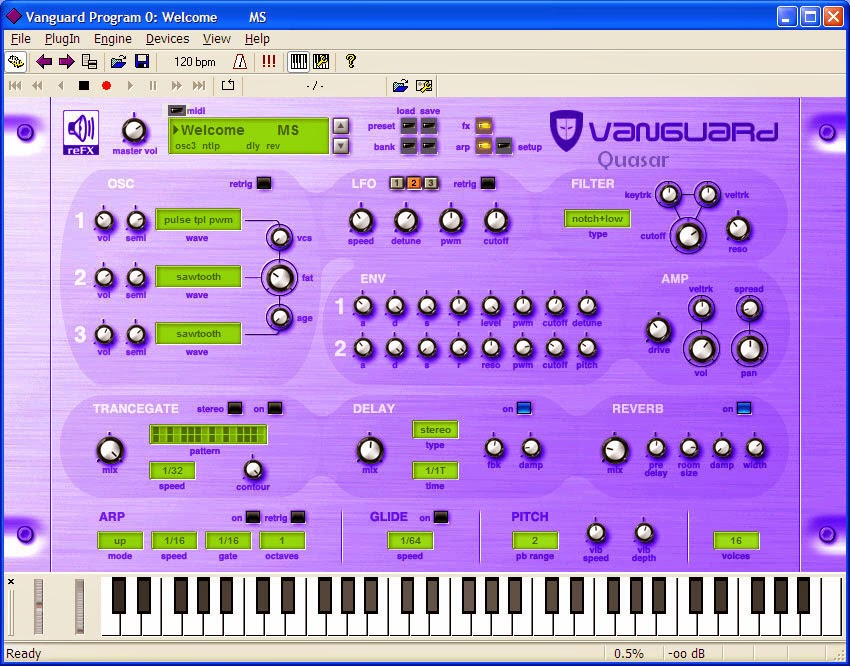Open the delay type stereo selector
Screen dimensions: 850x666
(435, 430)
